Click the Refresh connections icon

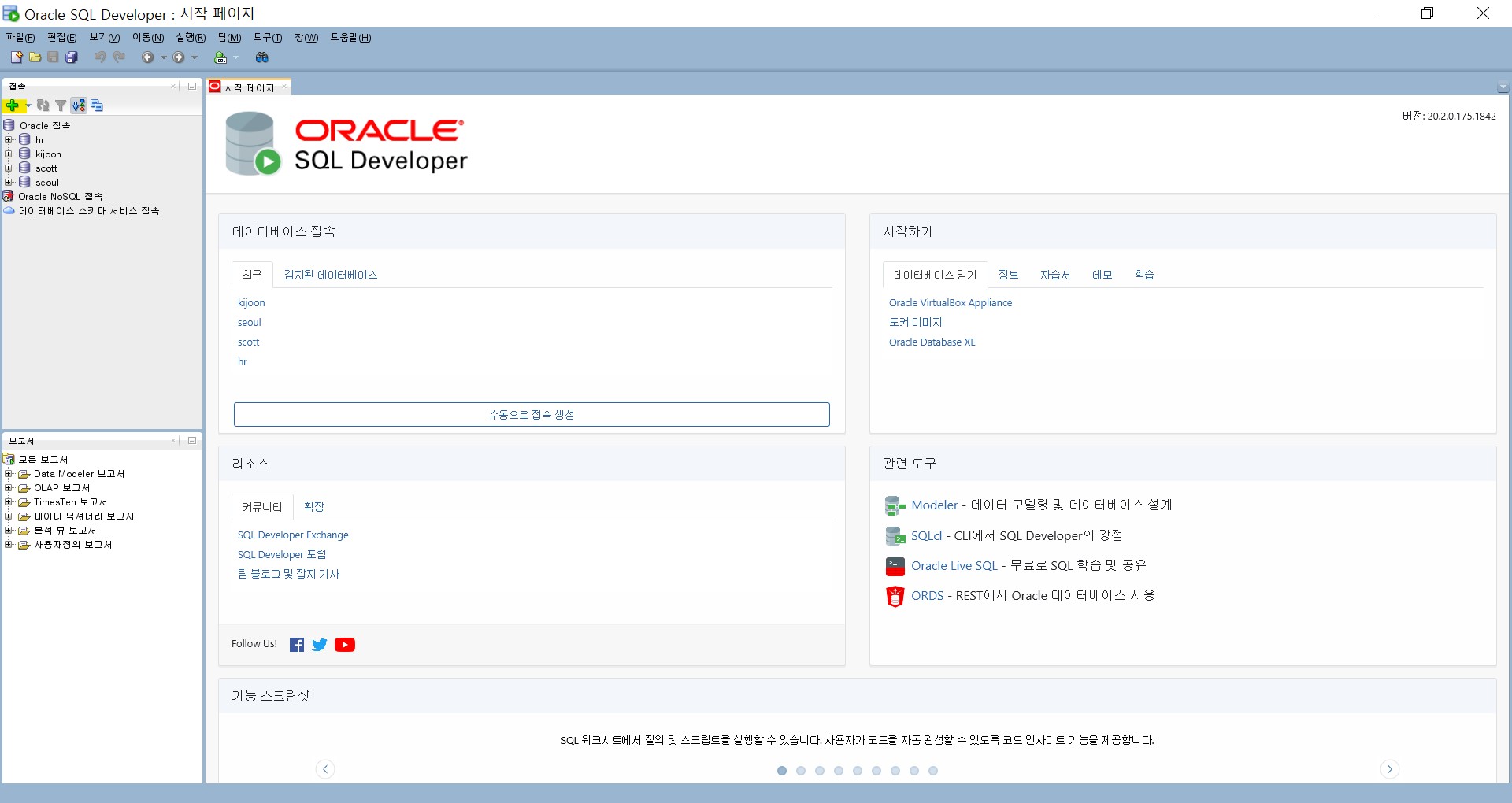[43, 105]
